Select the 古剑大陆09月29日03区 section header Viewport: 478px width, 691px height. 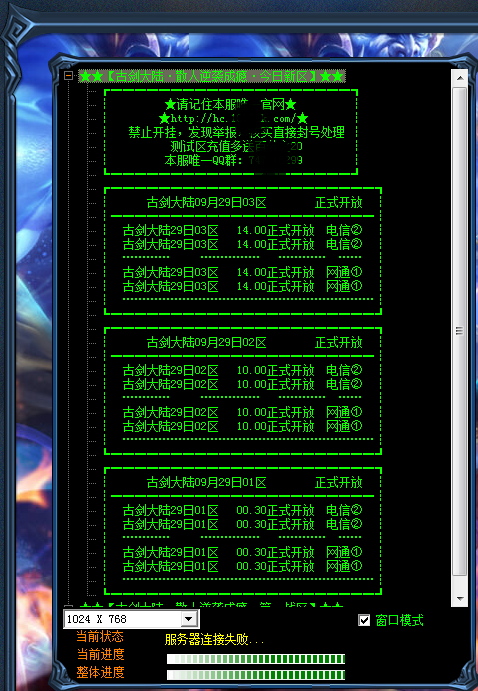pyautogui.click(x=207, y=203)
